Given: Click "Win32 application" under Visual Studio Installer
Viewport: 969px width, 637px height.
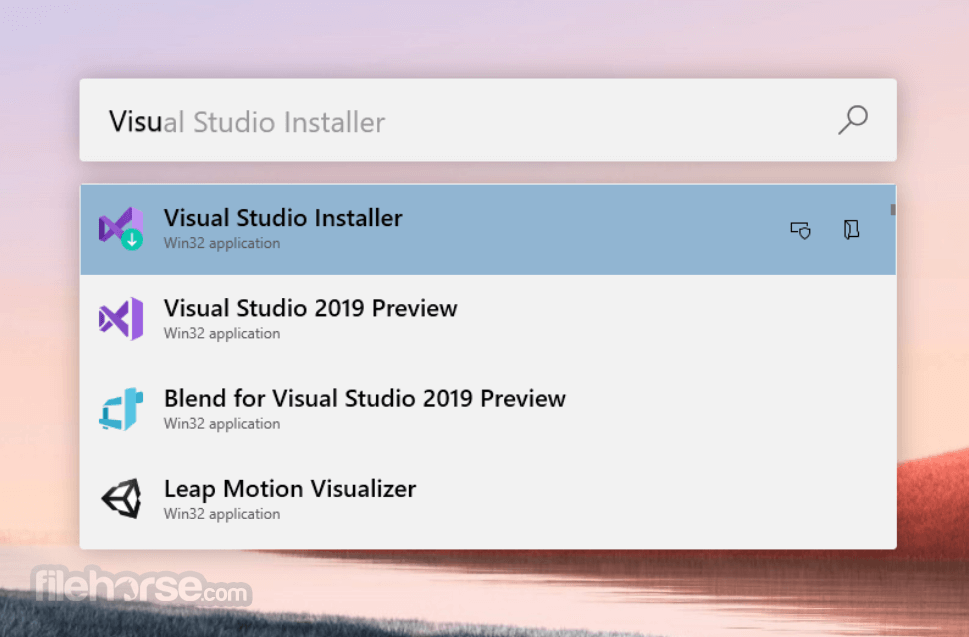Looking at the screenshot, I should (222, 243).
